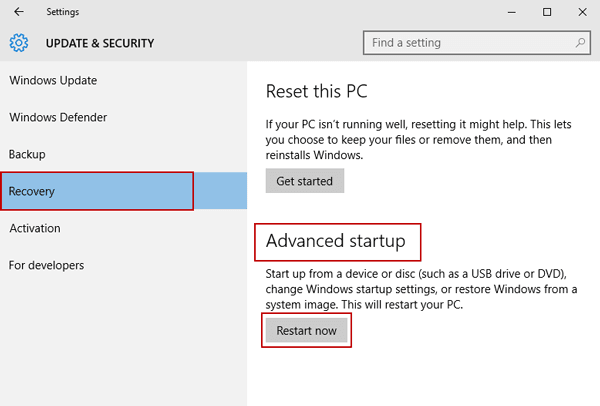
Task: Open the Activation page
Action: pos(35,228)
